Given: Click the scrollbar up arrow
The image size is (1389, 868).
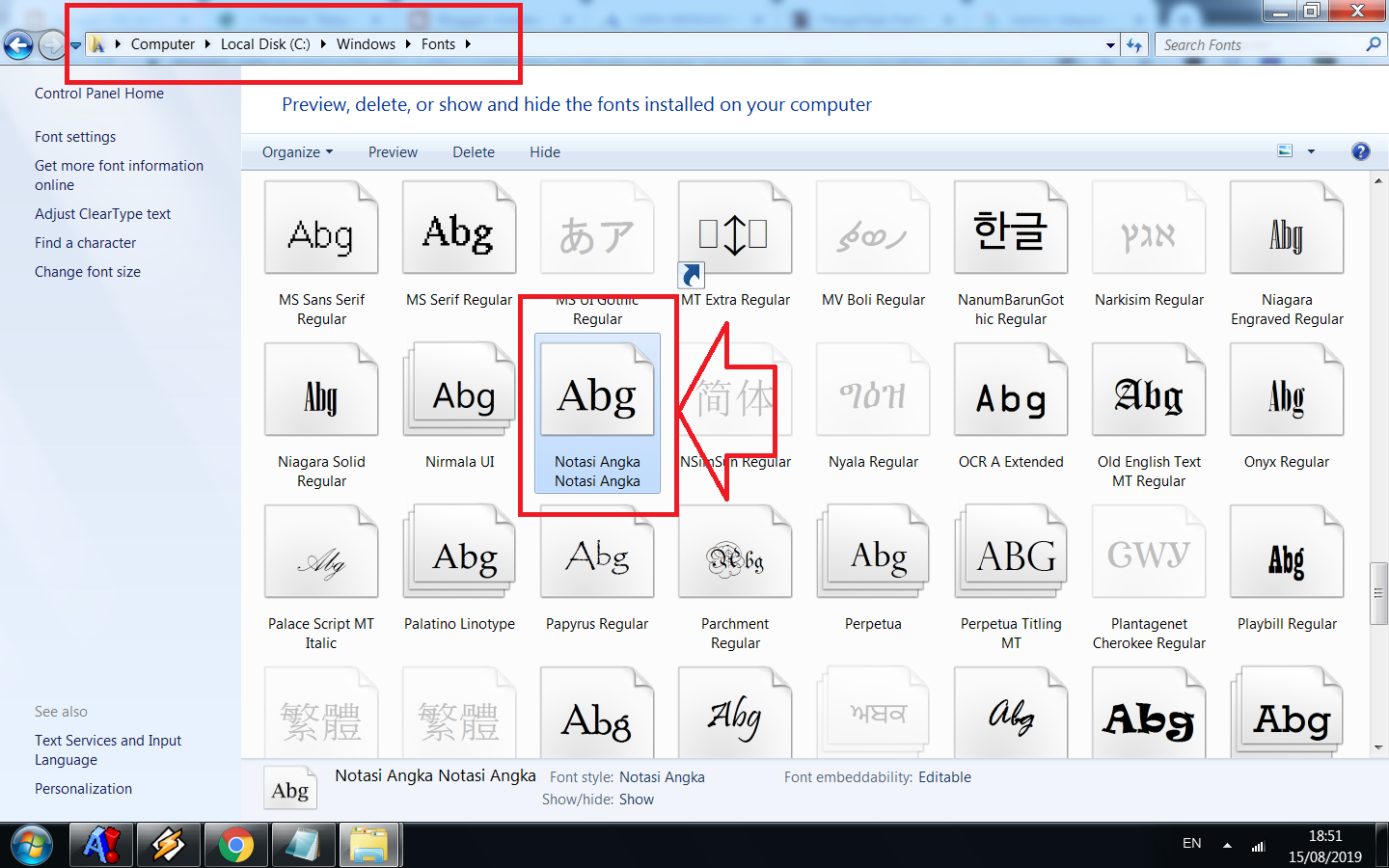Looking at the screenshot, I should 1378,180.
